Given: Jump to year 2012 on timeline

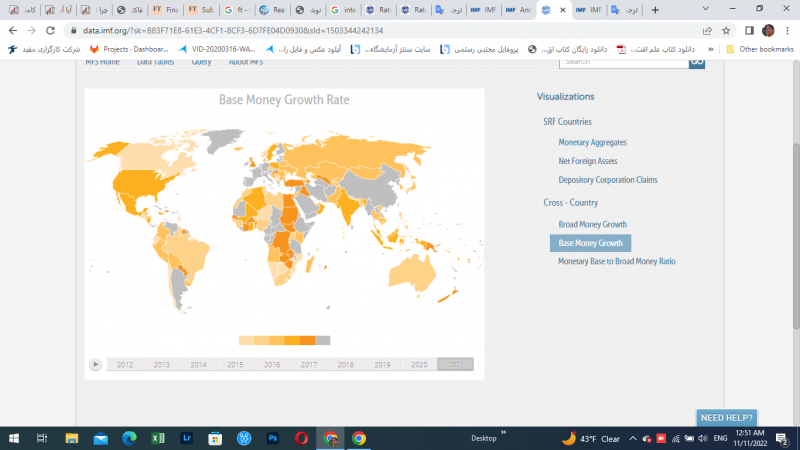Looking at the screenshot, I should click(124, 365).
